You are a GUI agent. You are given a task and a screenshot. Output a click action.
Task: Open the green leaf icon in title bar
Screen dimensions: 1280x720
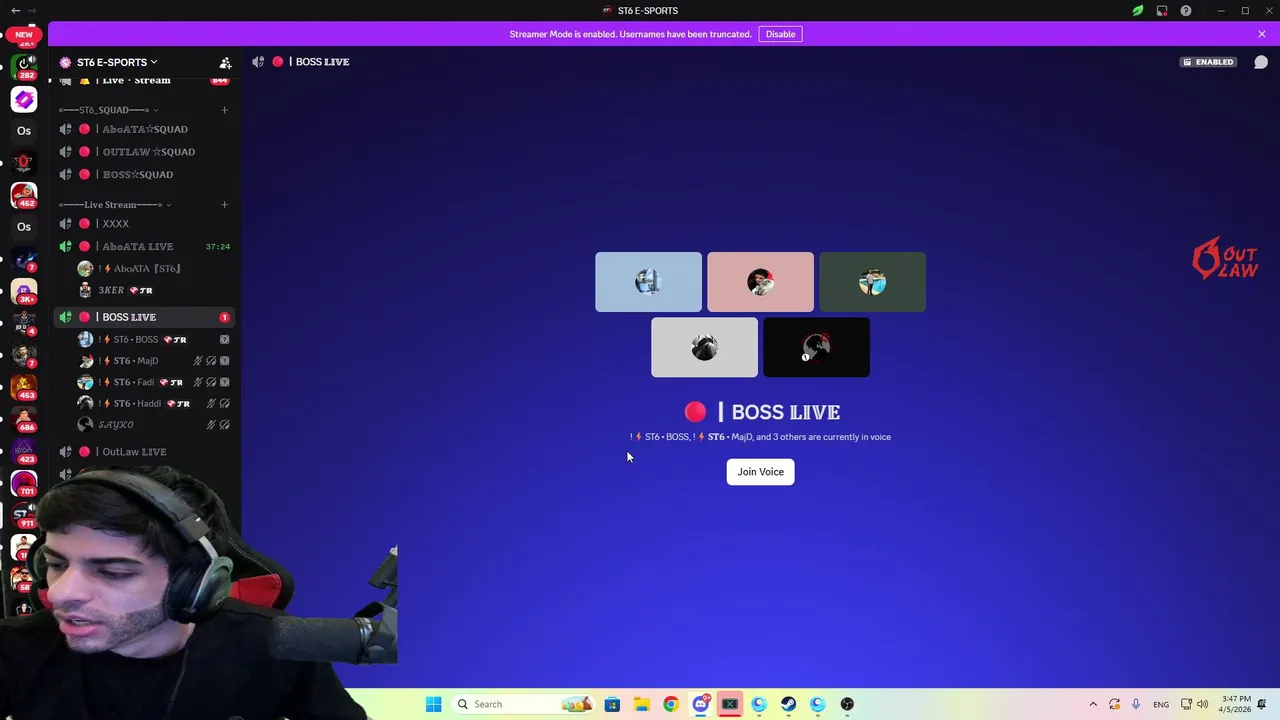(x=1138, y=11)
